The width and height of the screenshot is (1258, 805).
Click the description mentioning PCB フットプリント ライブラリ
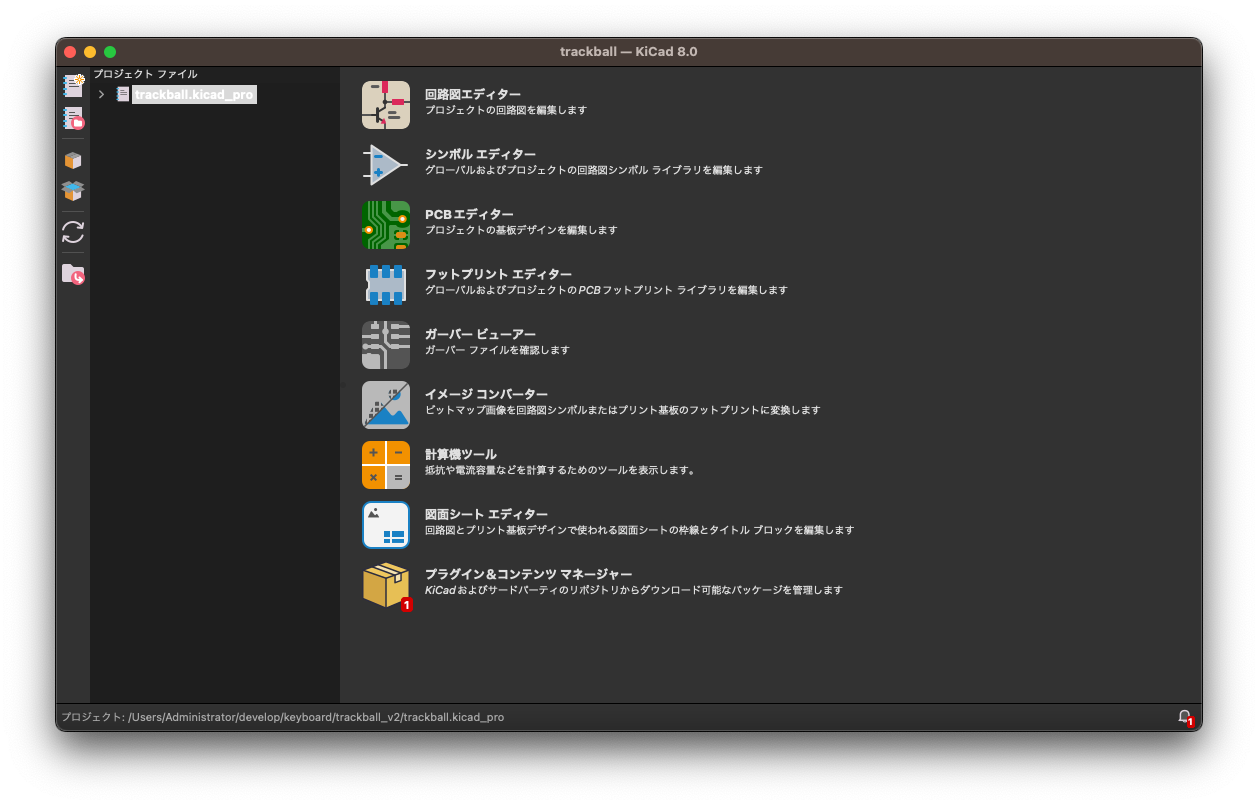pos(606,290)
